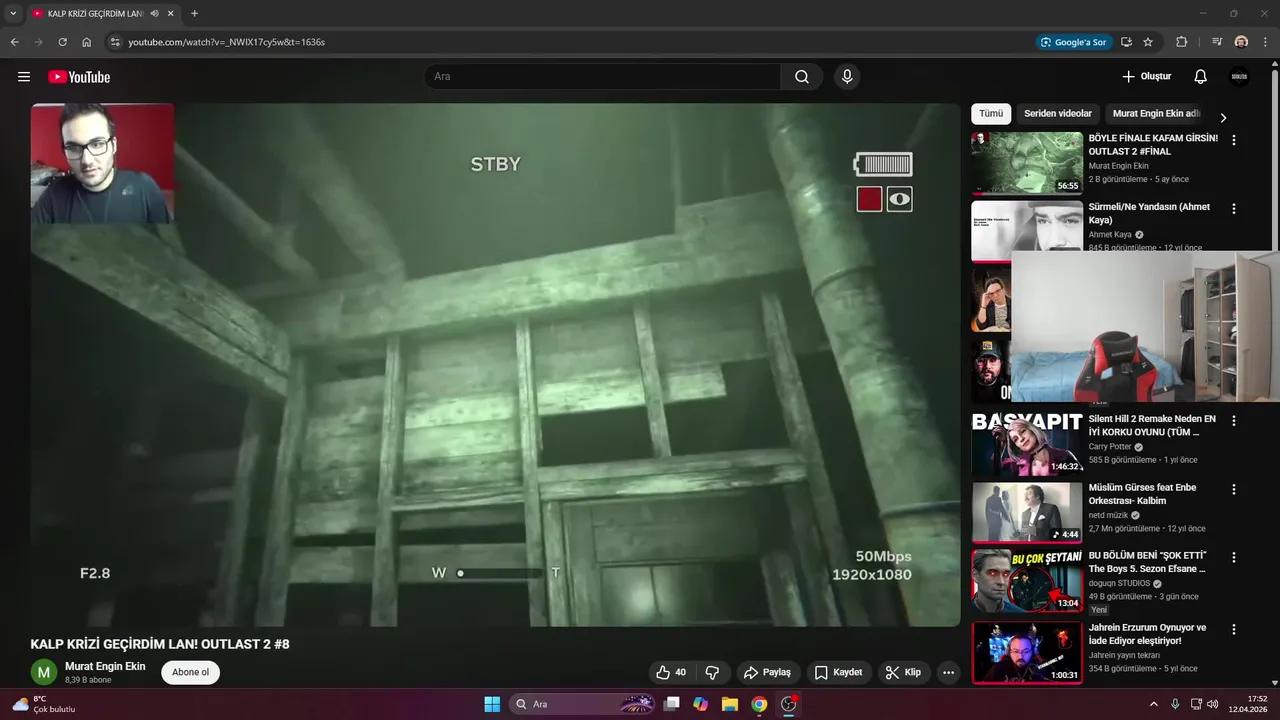Click the Windows taskbar Ara search box
The width and height of the screenshot is (1280, 720).
point(583,704)
